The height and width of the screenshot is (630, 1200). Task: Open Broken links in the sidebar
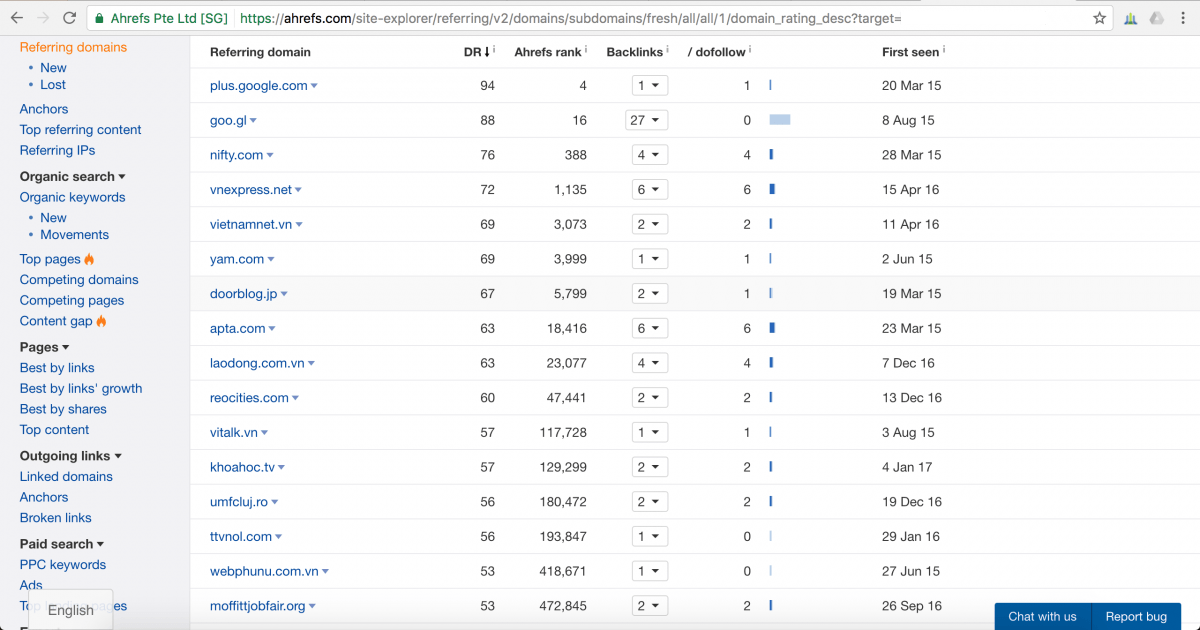click(56, 518)
